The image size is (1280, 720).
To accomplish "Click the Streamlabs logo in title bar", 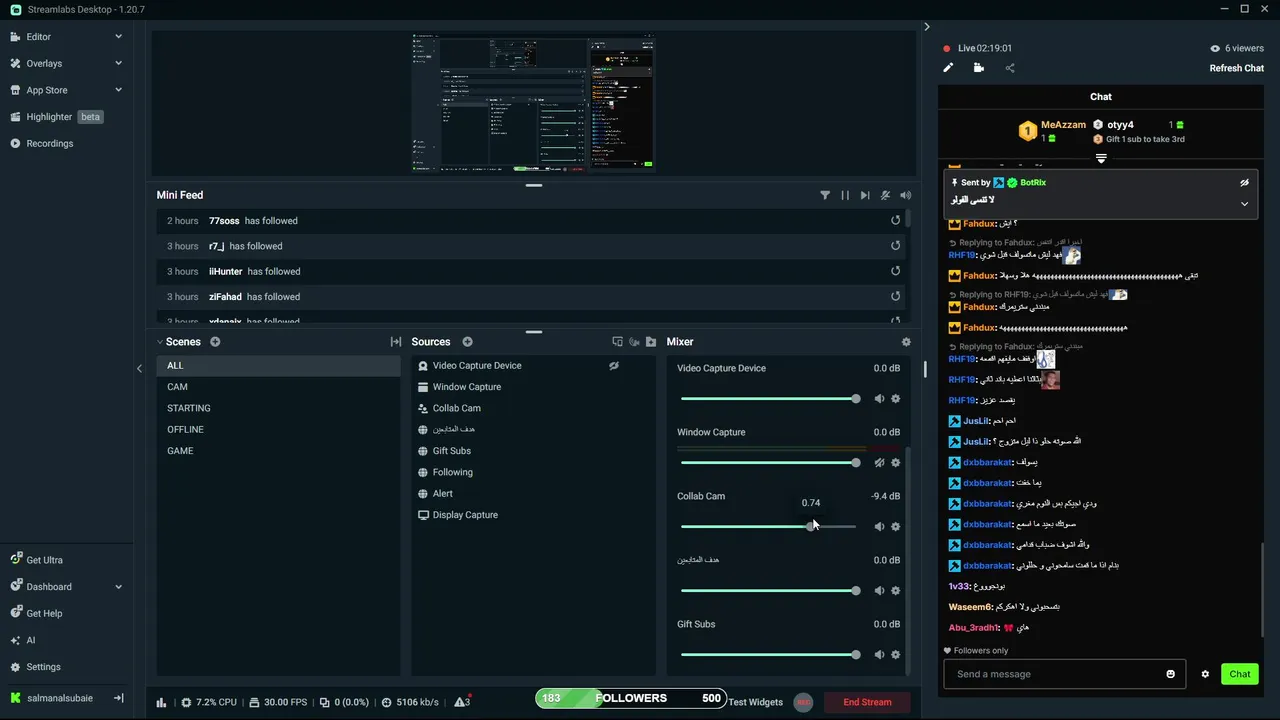I will [x=16, y=9].
